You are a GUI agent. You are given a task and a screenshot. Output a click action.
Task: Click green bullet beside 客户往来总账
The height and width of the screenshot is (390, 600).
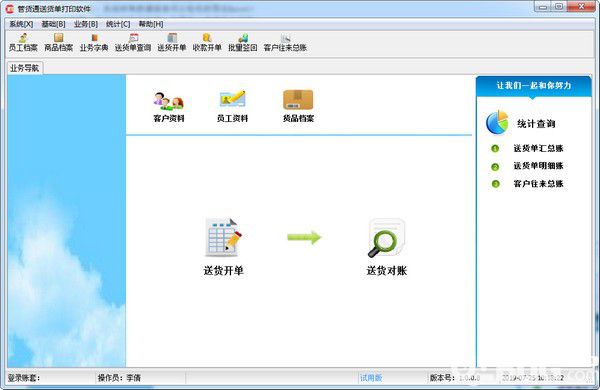tap(495, 184)
